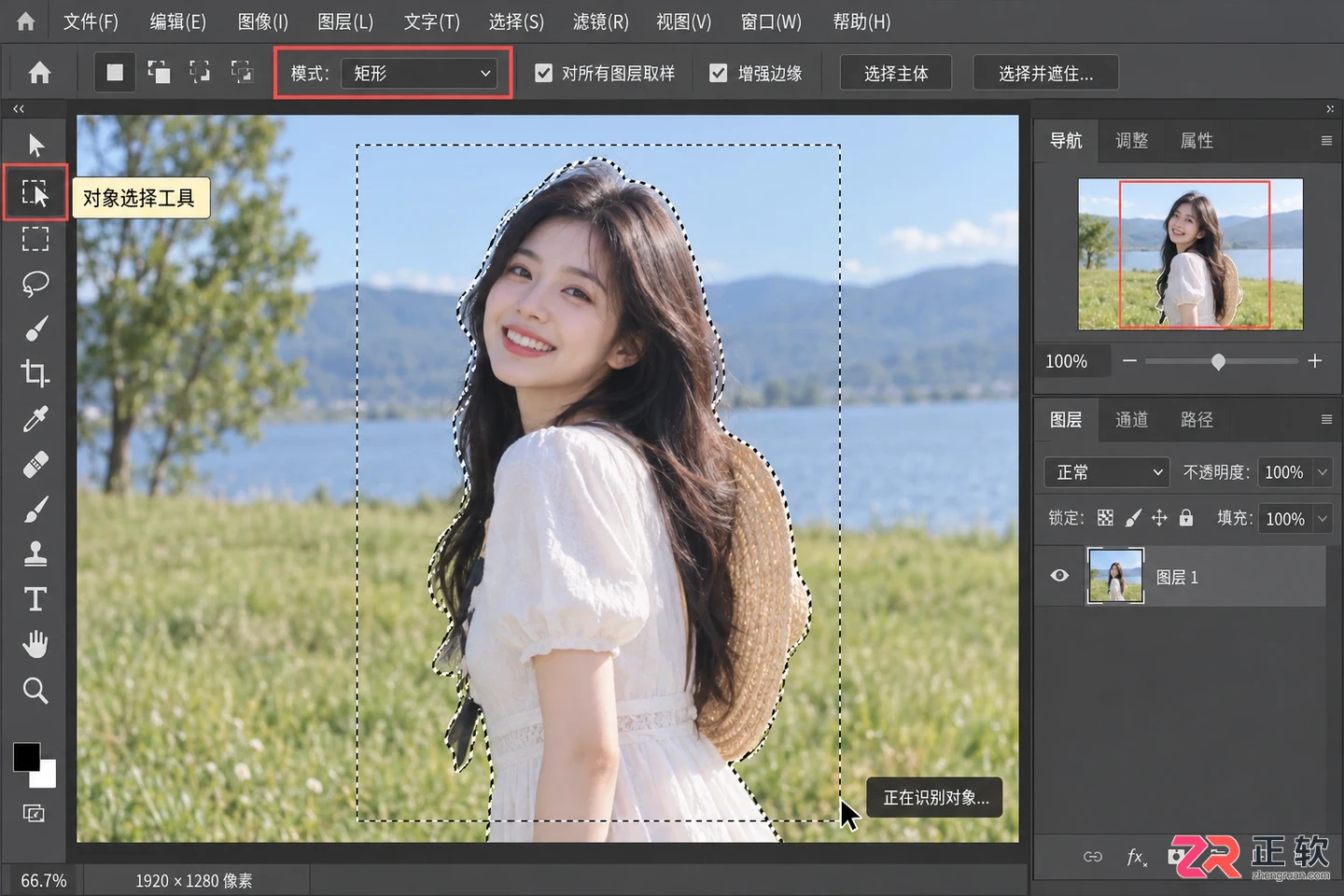The width and height of the screenshot is (1344, 896).
Task: Select the Move tool arrow
Action: point(35,145)
